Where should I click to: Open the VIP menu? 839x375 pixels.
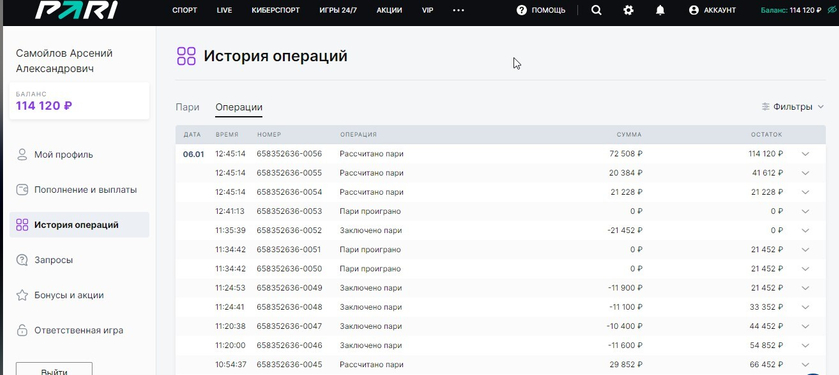pos(427,10)
